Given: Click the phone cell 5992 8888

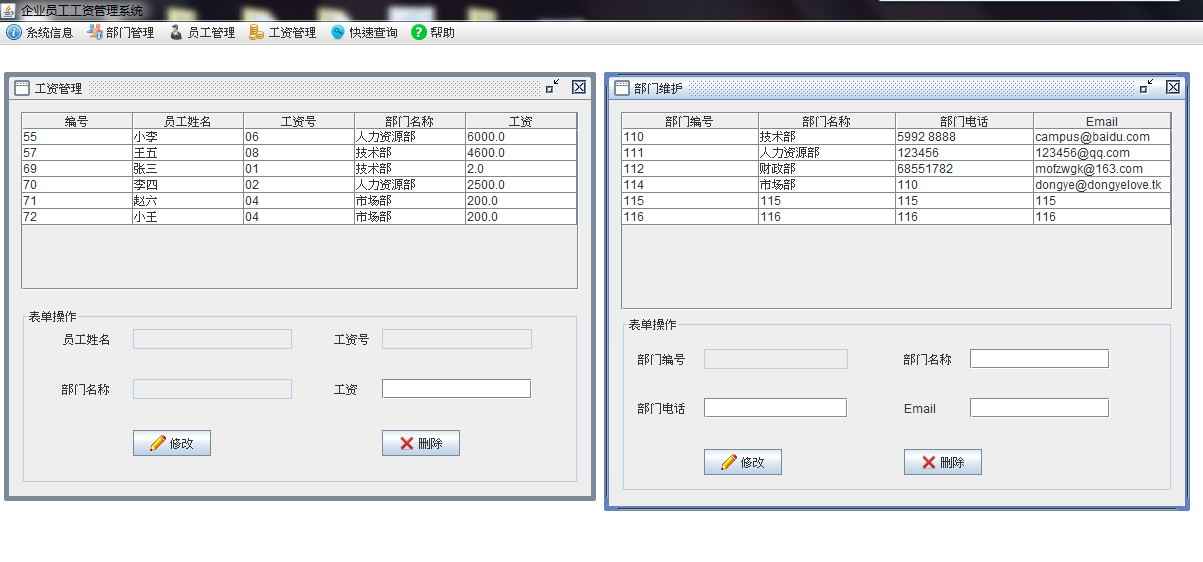Looking at the screenshot, I should 965,137.
